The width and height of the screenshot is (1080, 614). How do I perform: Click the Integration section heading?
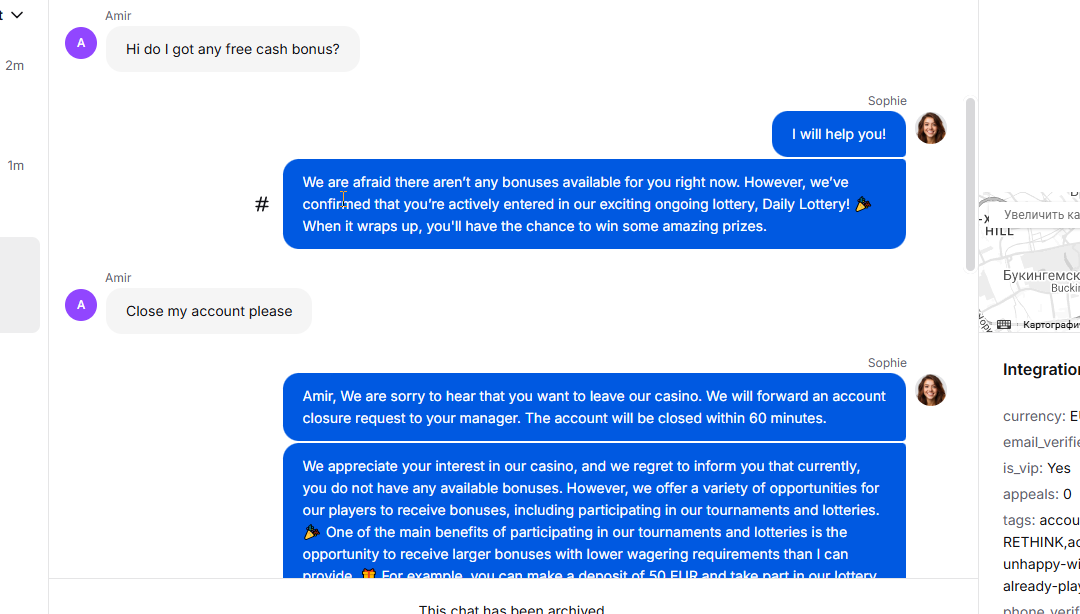click(1040, 370)
